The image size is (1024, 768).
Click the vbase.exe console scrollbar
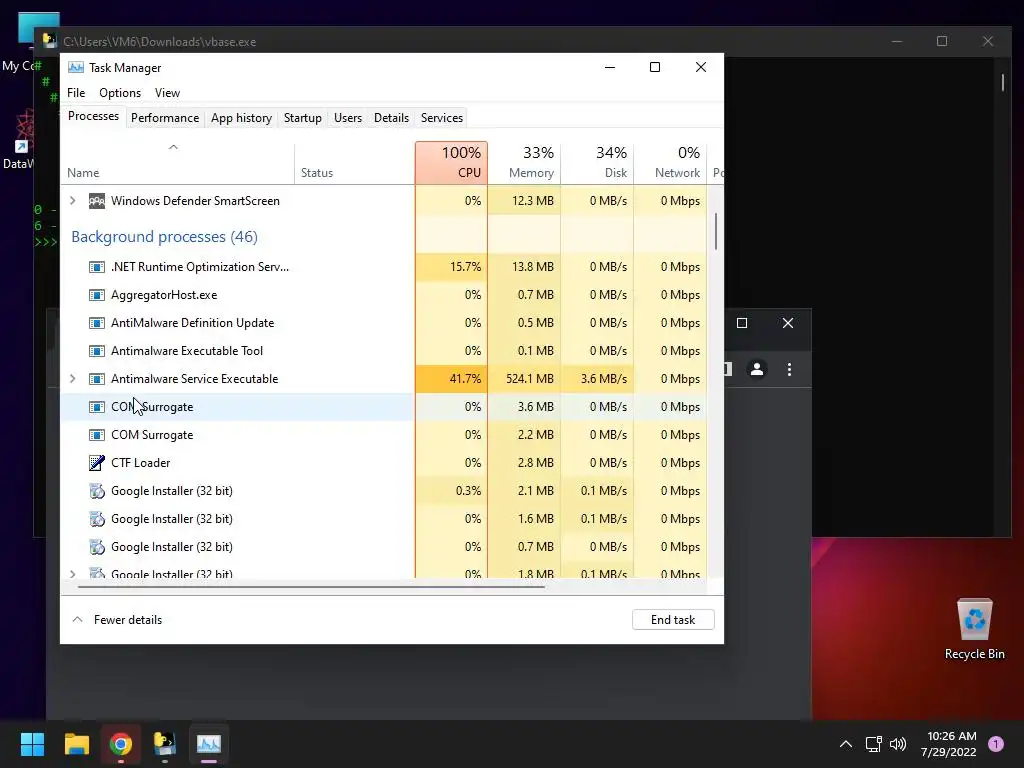[x=1002, y=82]
